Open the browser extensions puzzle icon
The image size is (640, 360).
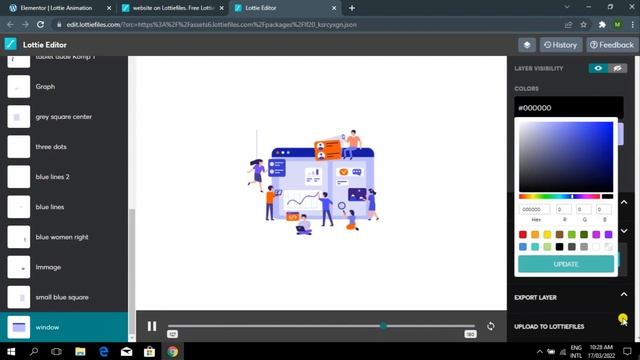(602, 24)
